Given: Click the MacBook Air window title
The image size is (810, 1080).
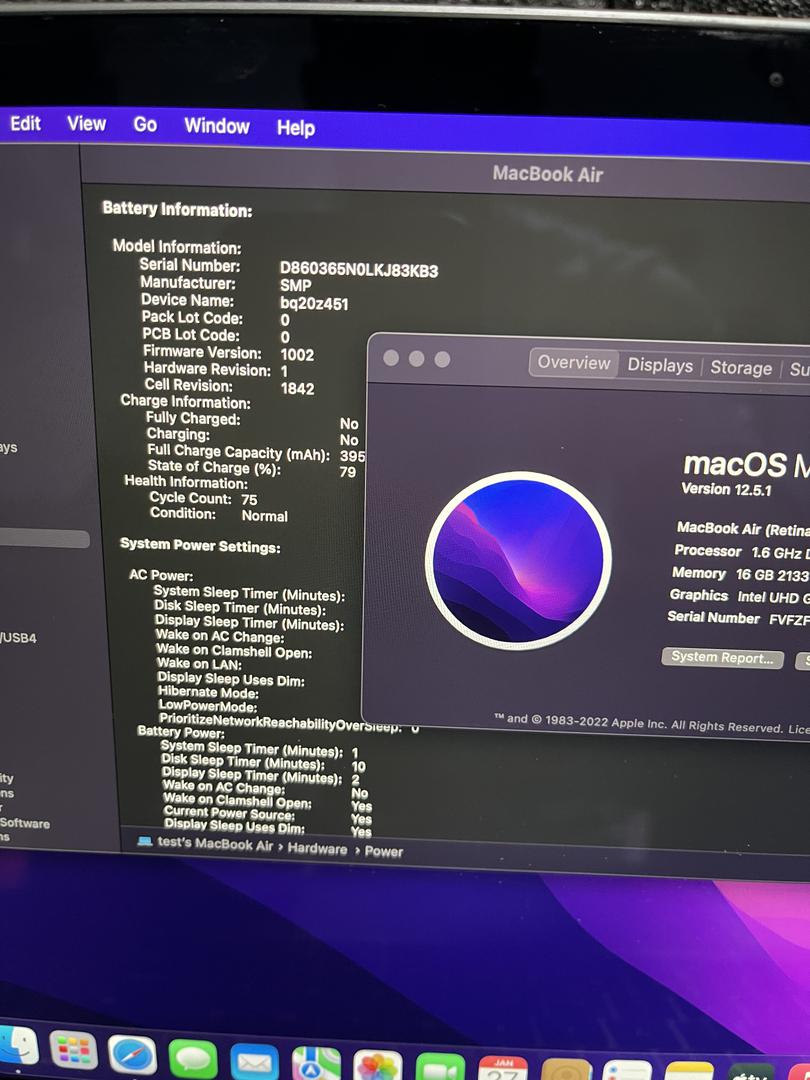Looking at the screenshot, I should click(548, 174).
